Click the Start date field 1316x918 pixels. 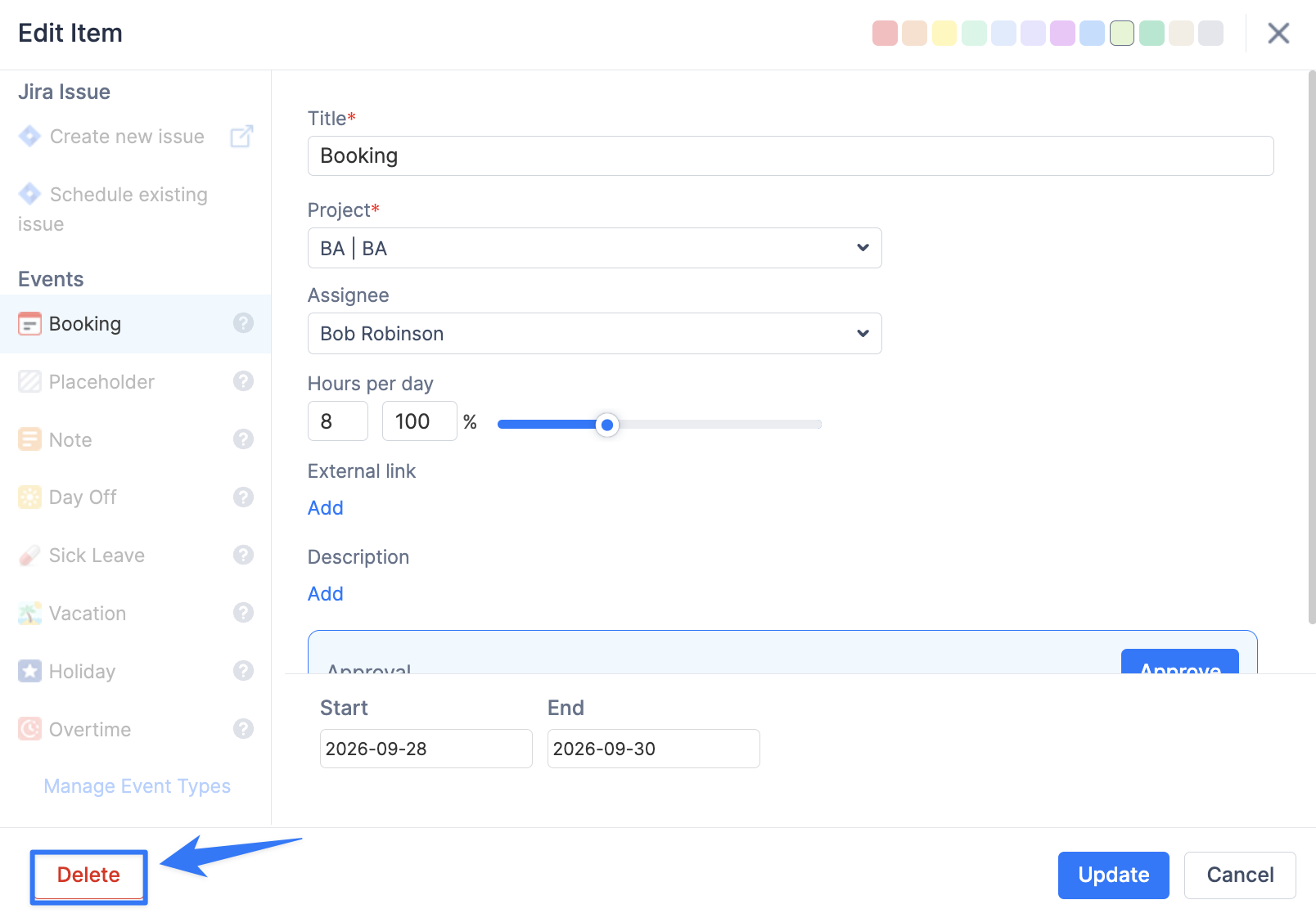(426, 749)
